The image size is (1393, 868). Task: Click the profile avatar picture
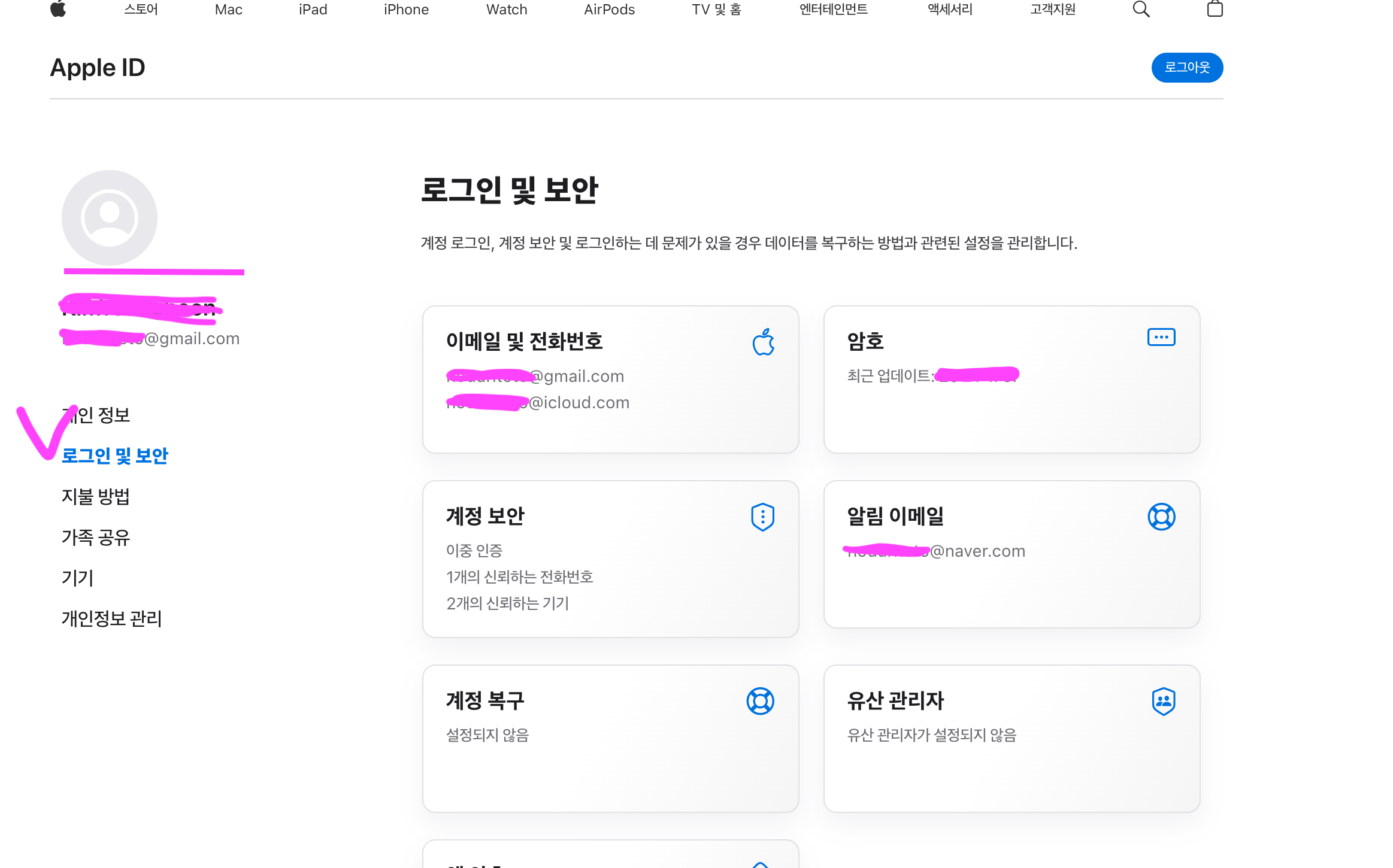(110, 218)
